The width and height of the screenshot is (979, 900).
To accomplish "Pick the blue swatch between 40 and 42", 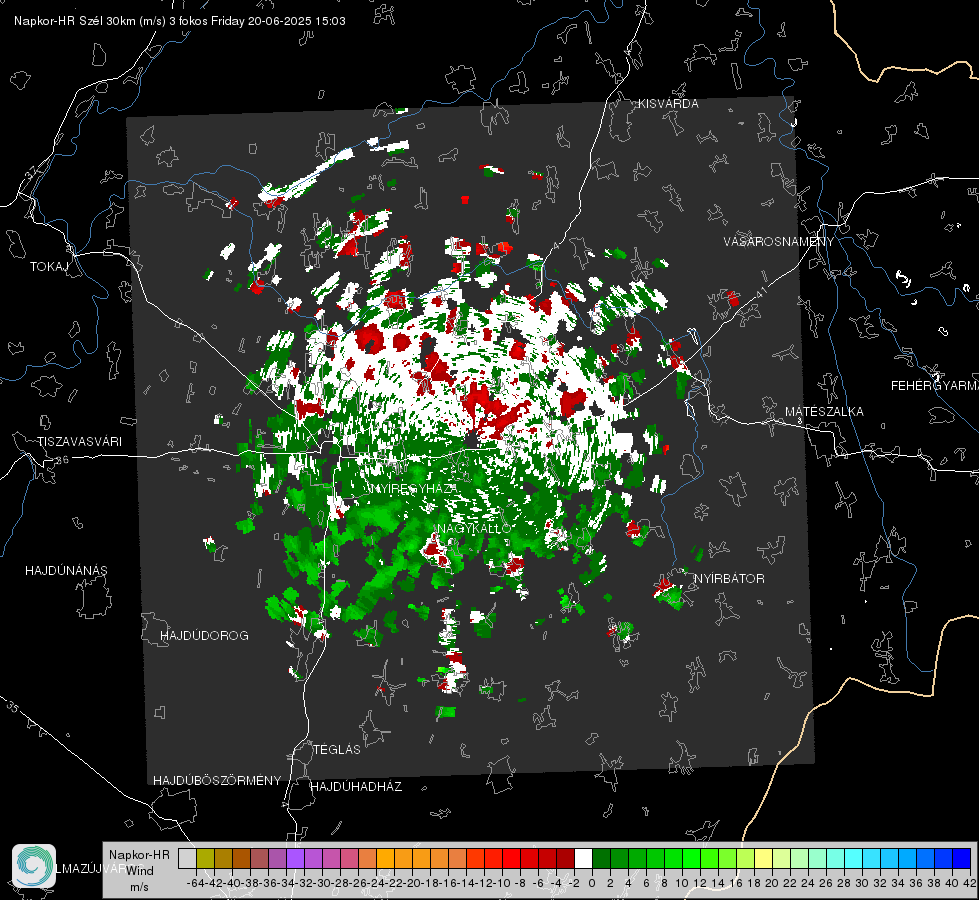I will tap(962, 859).
